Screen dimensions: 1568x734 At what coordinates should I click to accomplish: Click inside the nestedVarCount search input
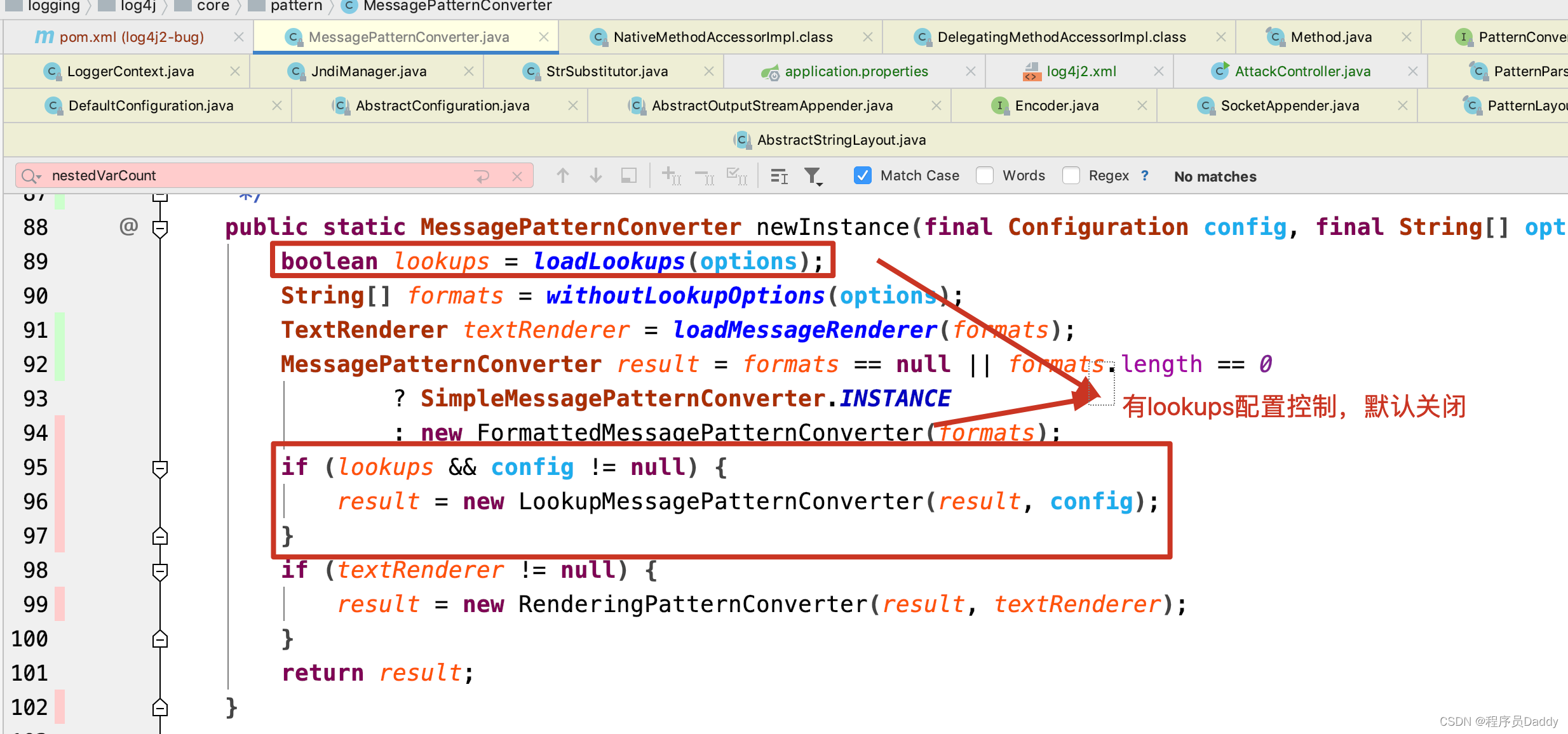tap(254, 176)
